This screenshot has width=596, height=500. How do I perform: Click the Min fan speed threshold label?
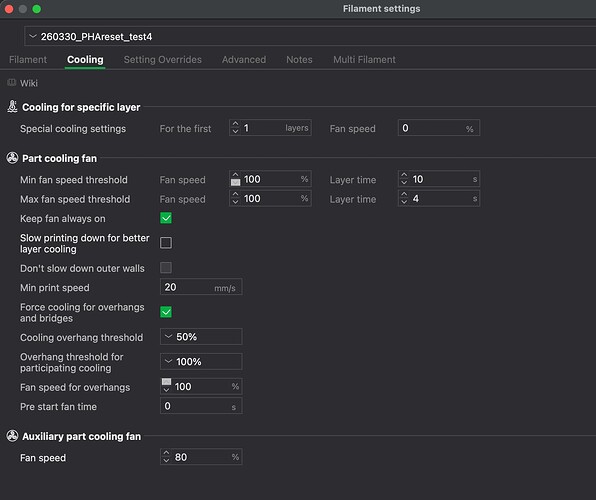click(74, 179)
